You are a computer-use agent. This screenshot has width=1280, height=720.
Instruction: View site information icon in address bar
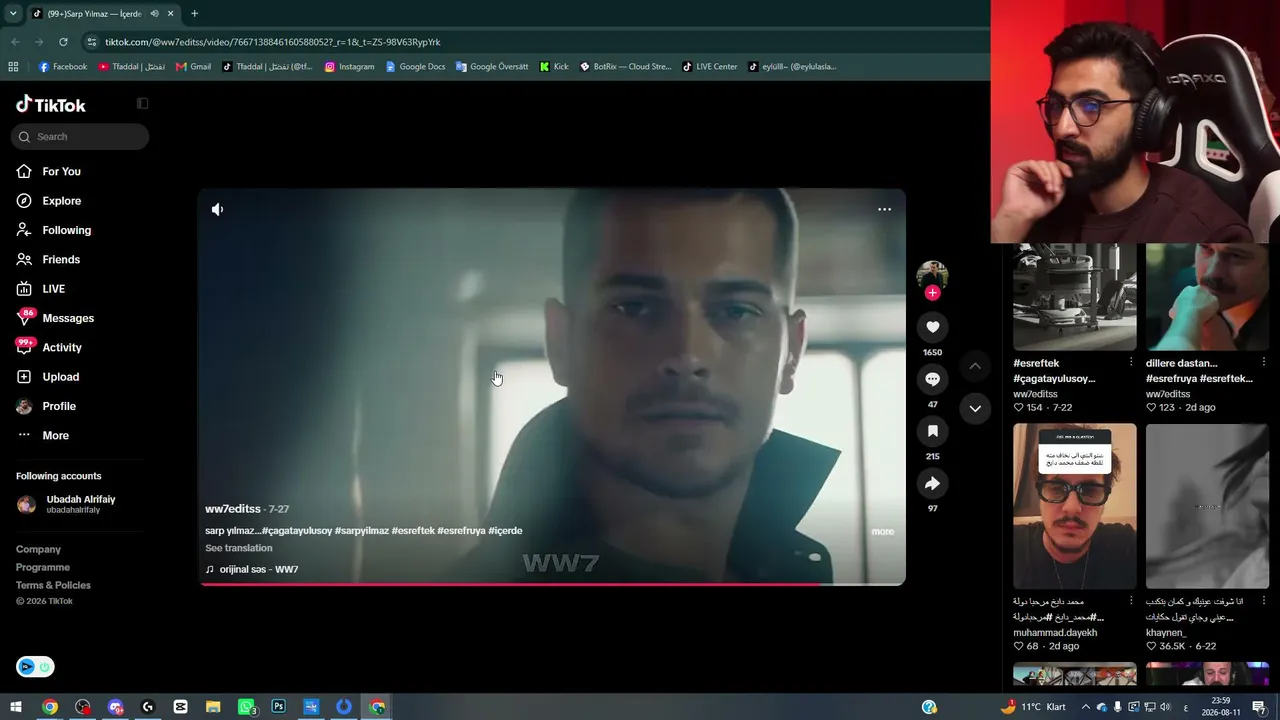pos(92,42)
